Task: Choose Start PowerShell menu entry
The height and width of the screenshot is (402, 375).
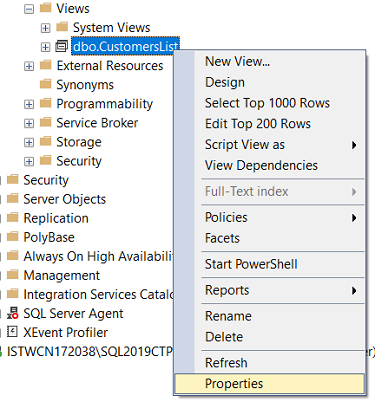Action: [x=269, y=264]
